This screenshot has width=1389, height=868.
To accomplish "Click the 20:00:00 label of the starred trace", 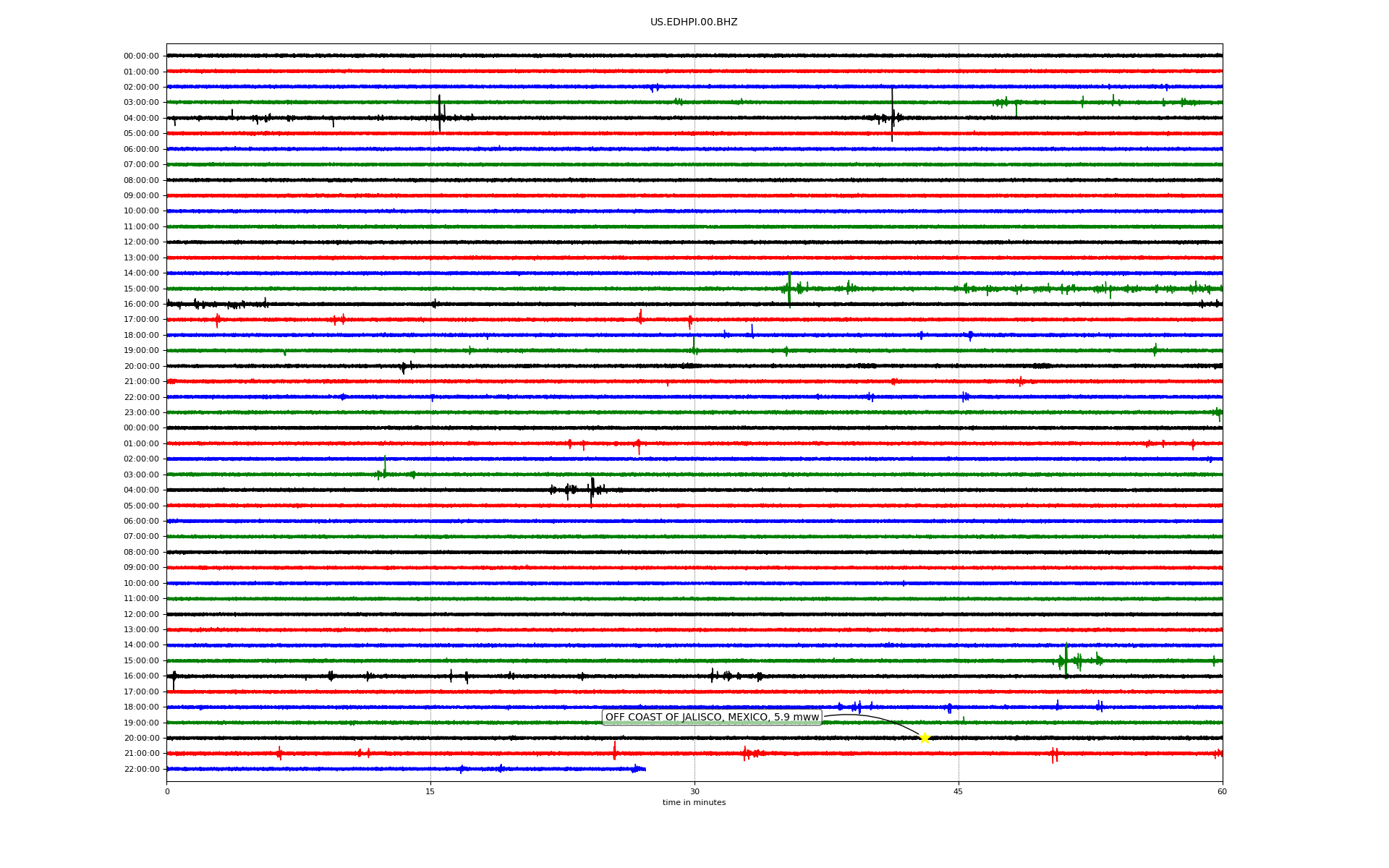I will coord(141,739).
